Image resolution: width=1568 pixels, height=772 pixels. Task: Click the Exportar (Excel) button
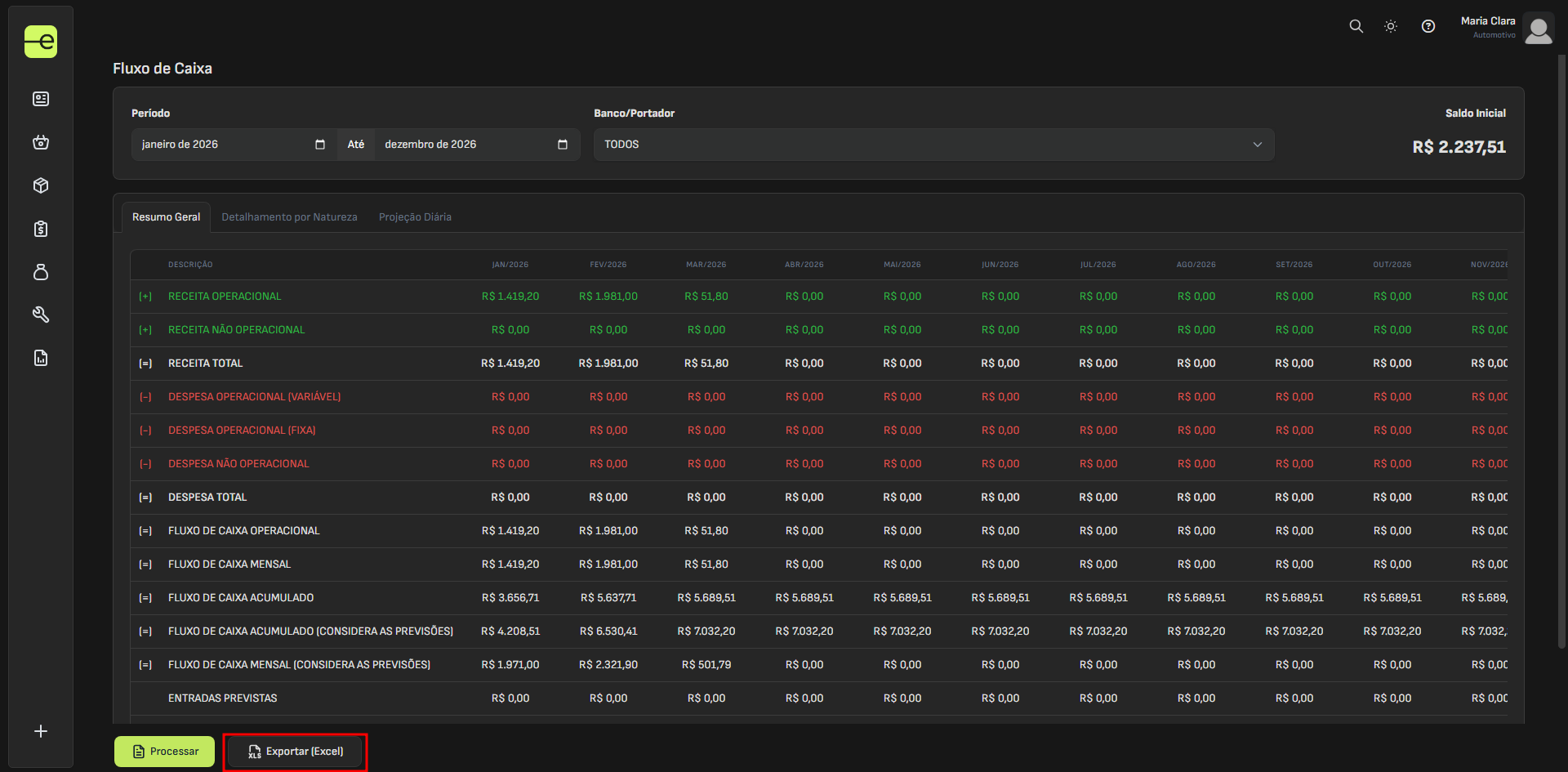coord(295,752)
